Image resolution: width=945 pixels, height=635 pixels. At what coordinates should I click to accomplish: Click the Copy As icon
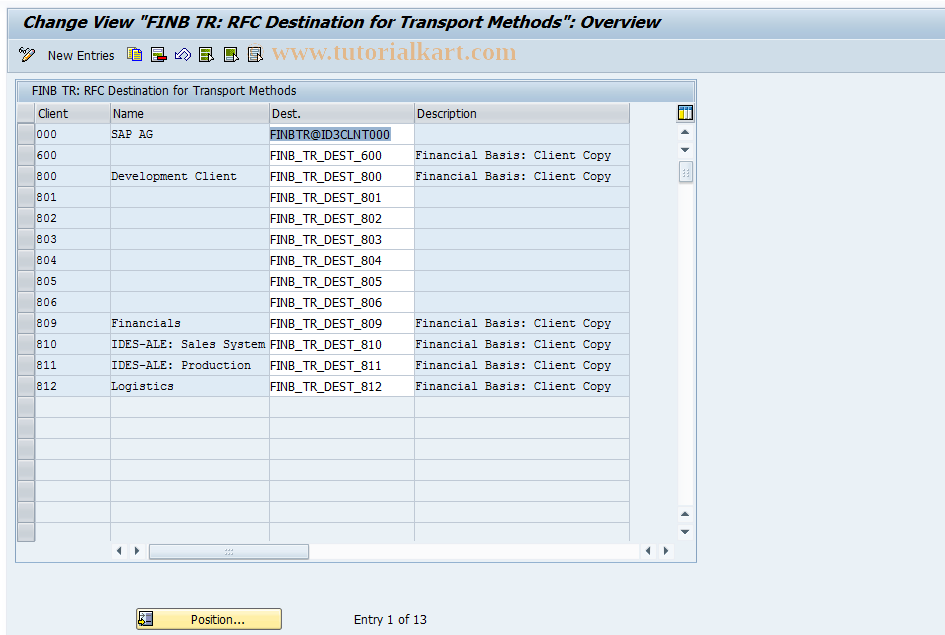point(134,55)
